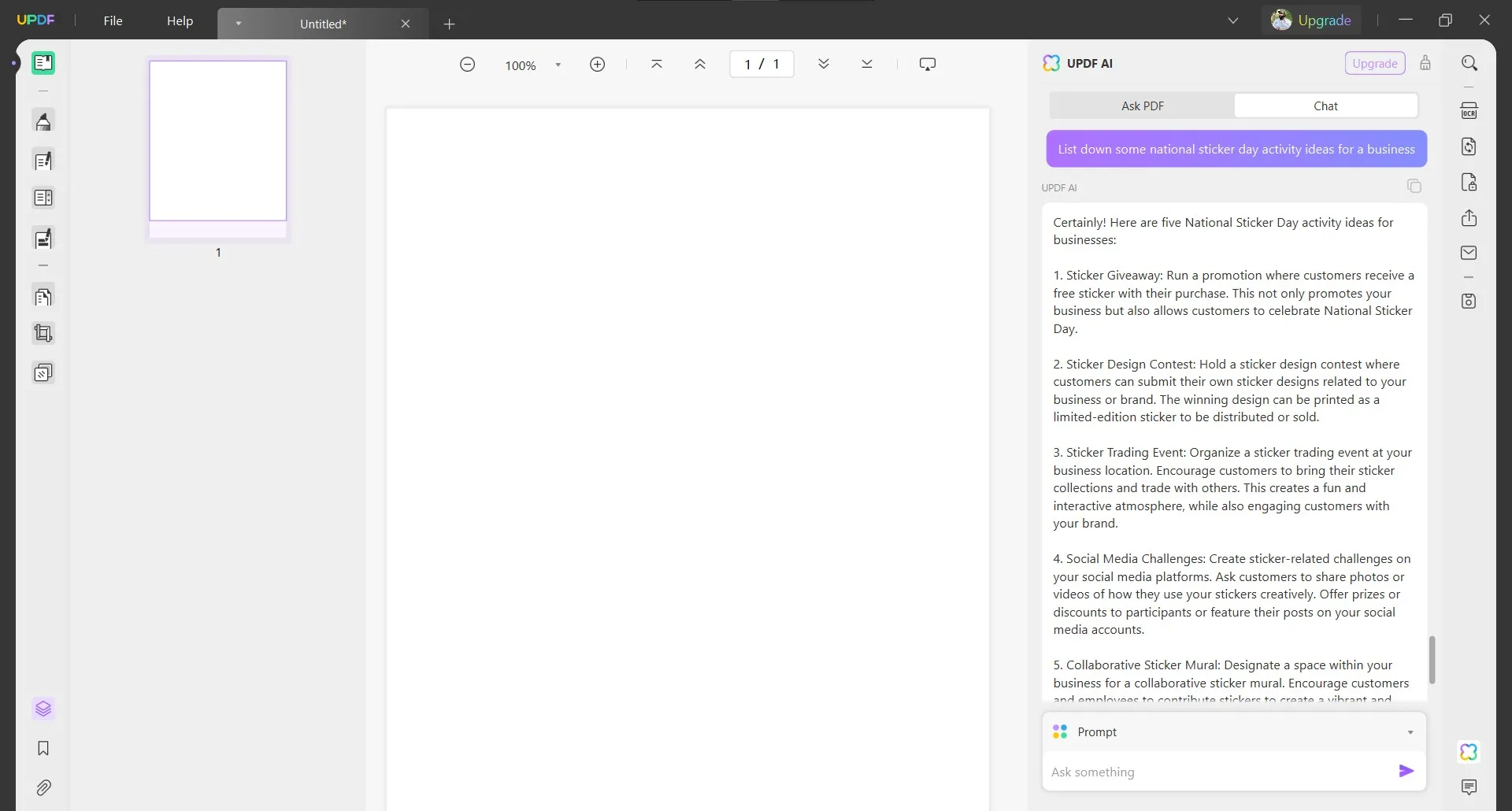This screenshot has width=1512, height=811.
Task: Open the search magnifier tool
Action: tap(1469, 63)
